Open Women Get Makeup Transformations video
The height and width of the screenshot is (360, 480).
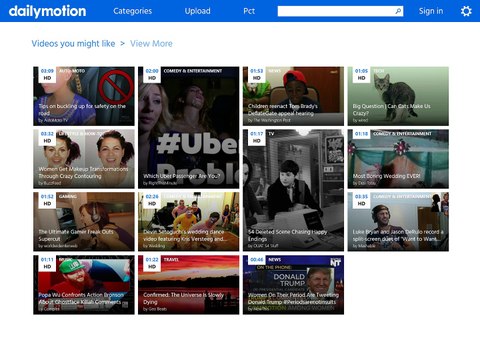(84, 159)
